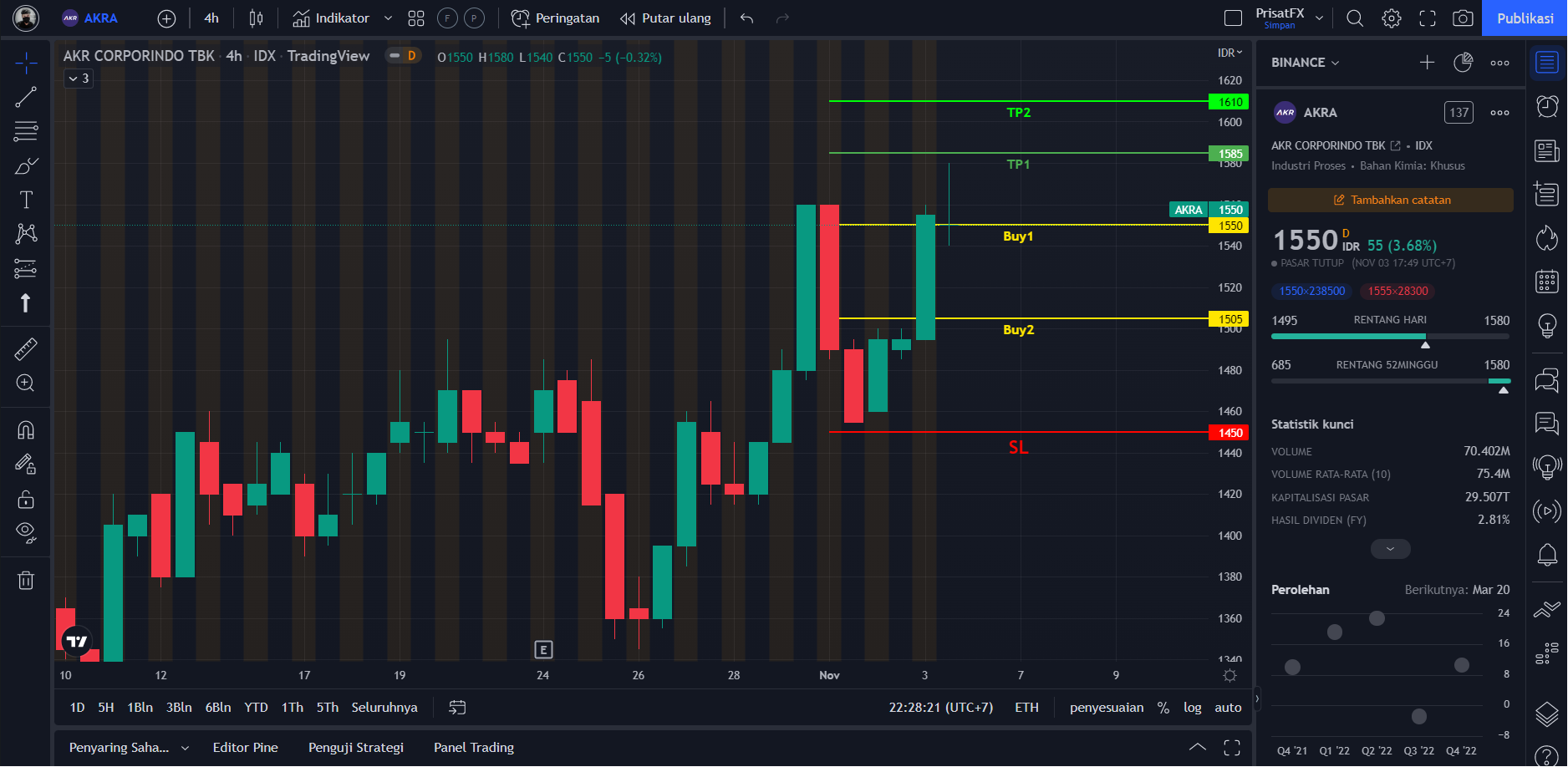Expand more key statistics chevron

pyautogui.click(x=1391, y=549)
